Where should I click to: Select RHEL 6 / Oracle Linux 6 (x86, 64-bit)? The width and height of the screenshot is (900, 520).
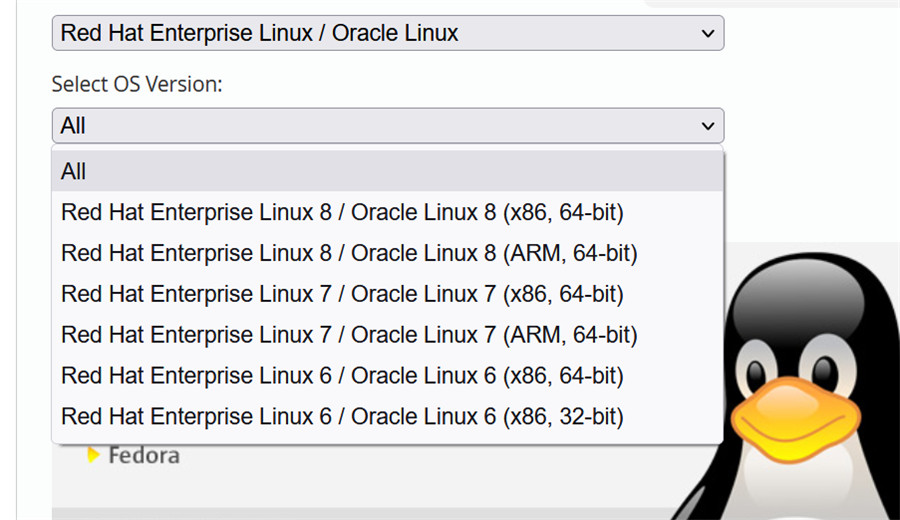click(342, 375)
